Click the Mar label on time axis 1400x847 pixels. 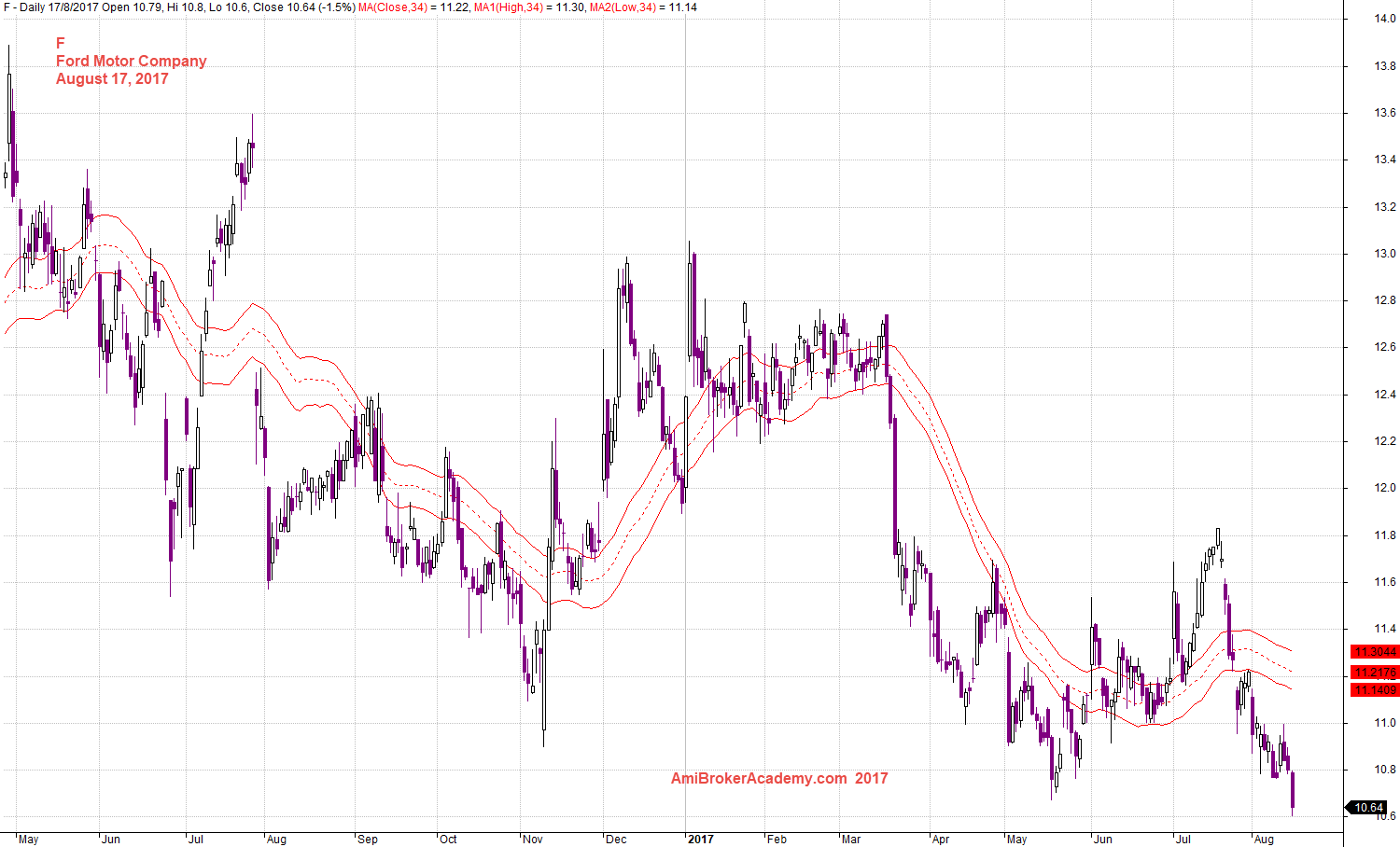(x=851, y=840)
